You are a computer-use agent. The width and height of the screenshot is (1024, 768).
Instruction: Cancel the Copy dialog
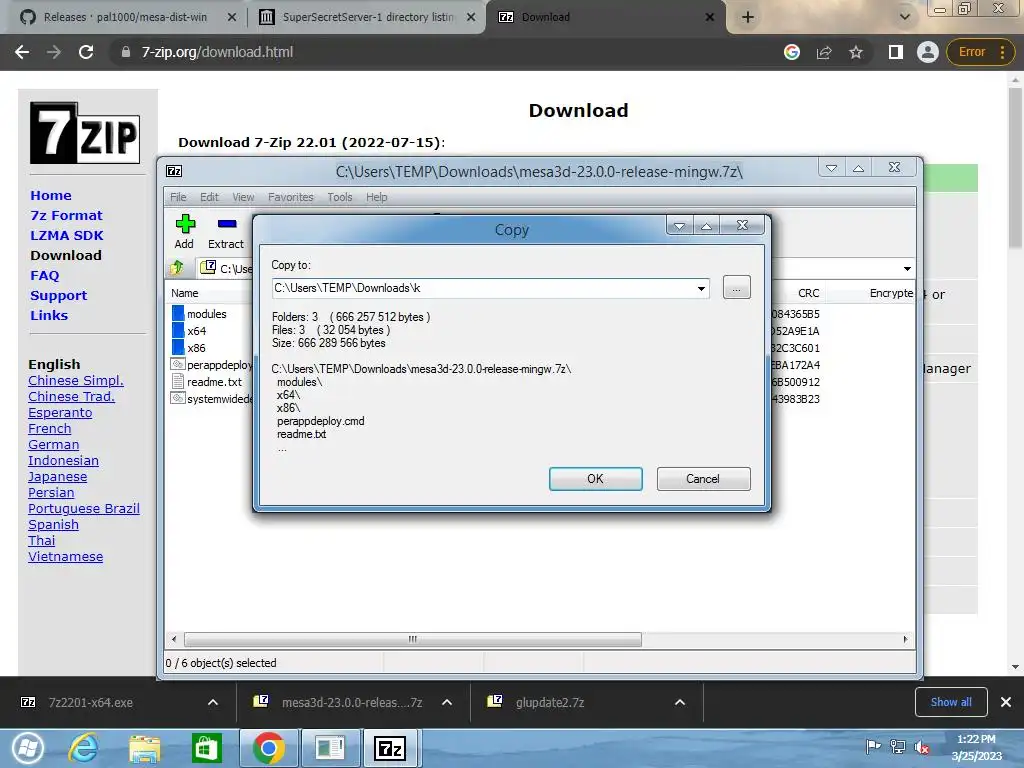[x=703, y=479]
